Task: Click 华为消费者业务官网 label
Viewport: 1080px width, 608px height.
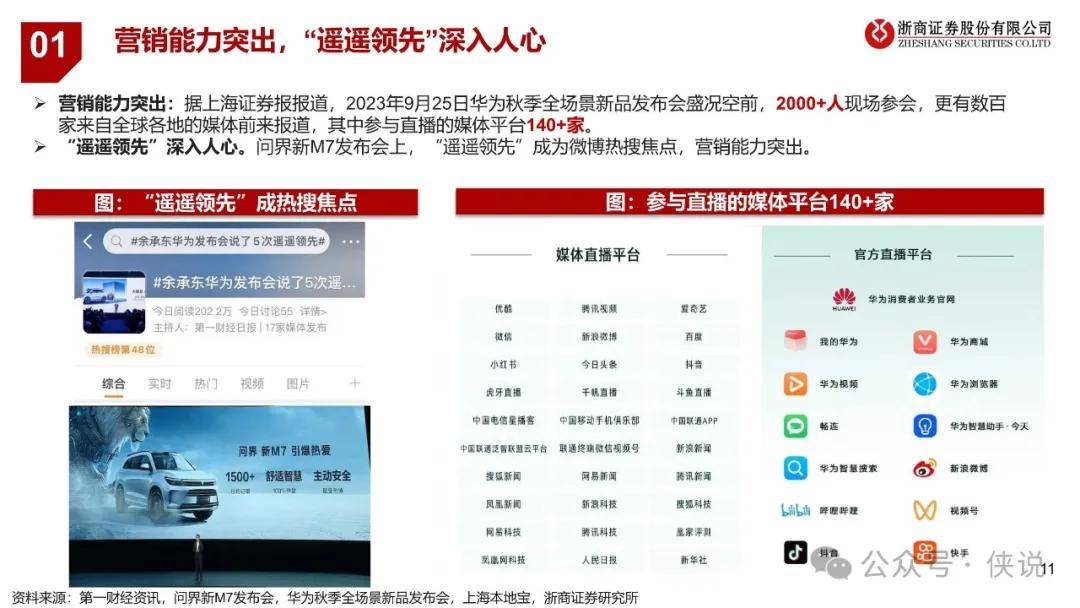Action: [x=911, y=300]
